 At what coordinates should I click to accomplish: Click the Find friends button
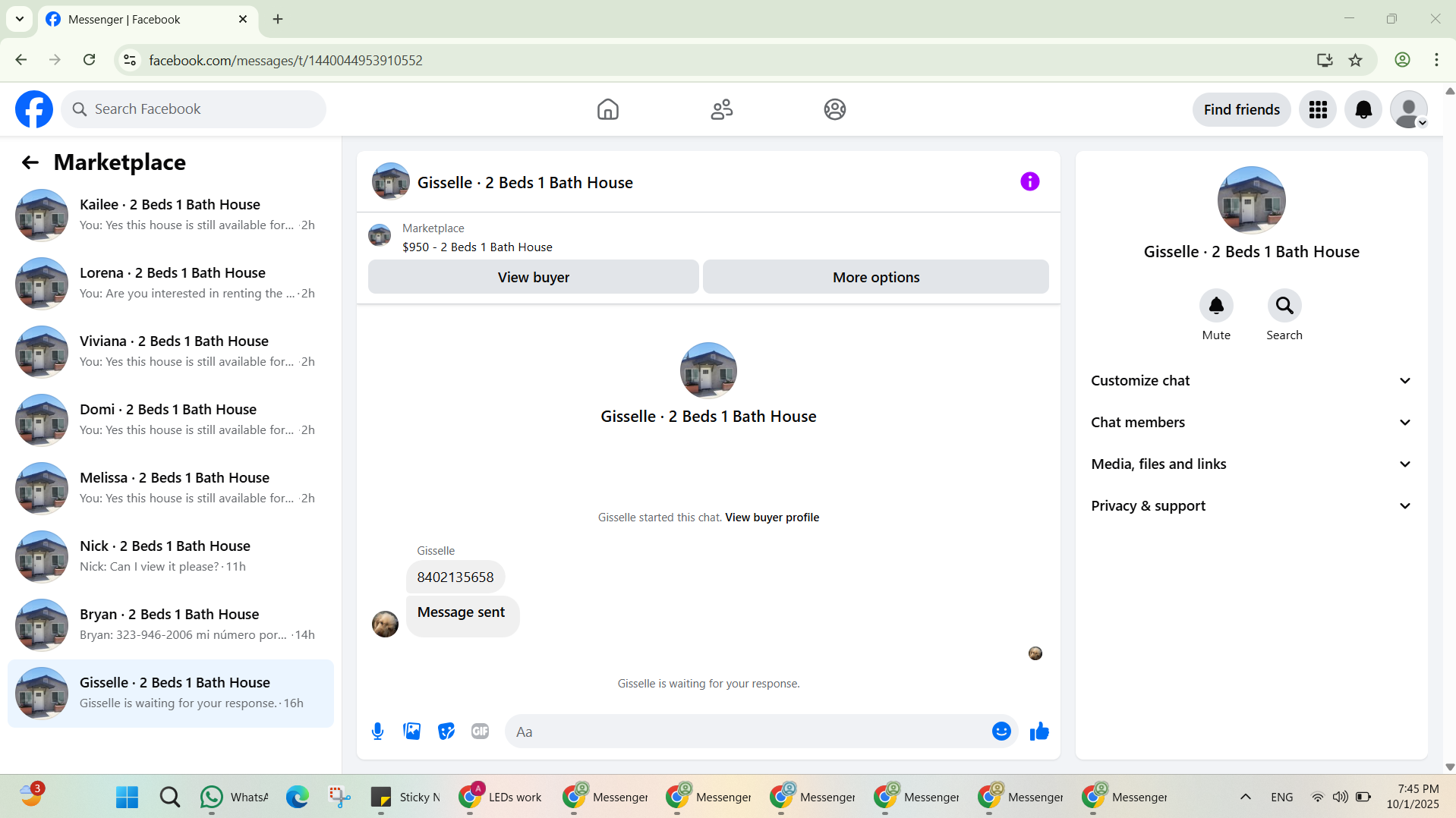[1242, 109]
